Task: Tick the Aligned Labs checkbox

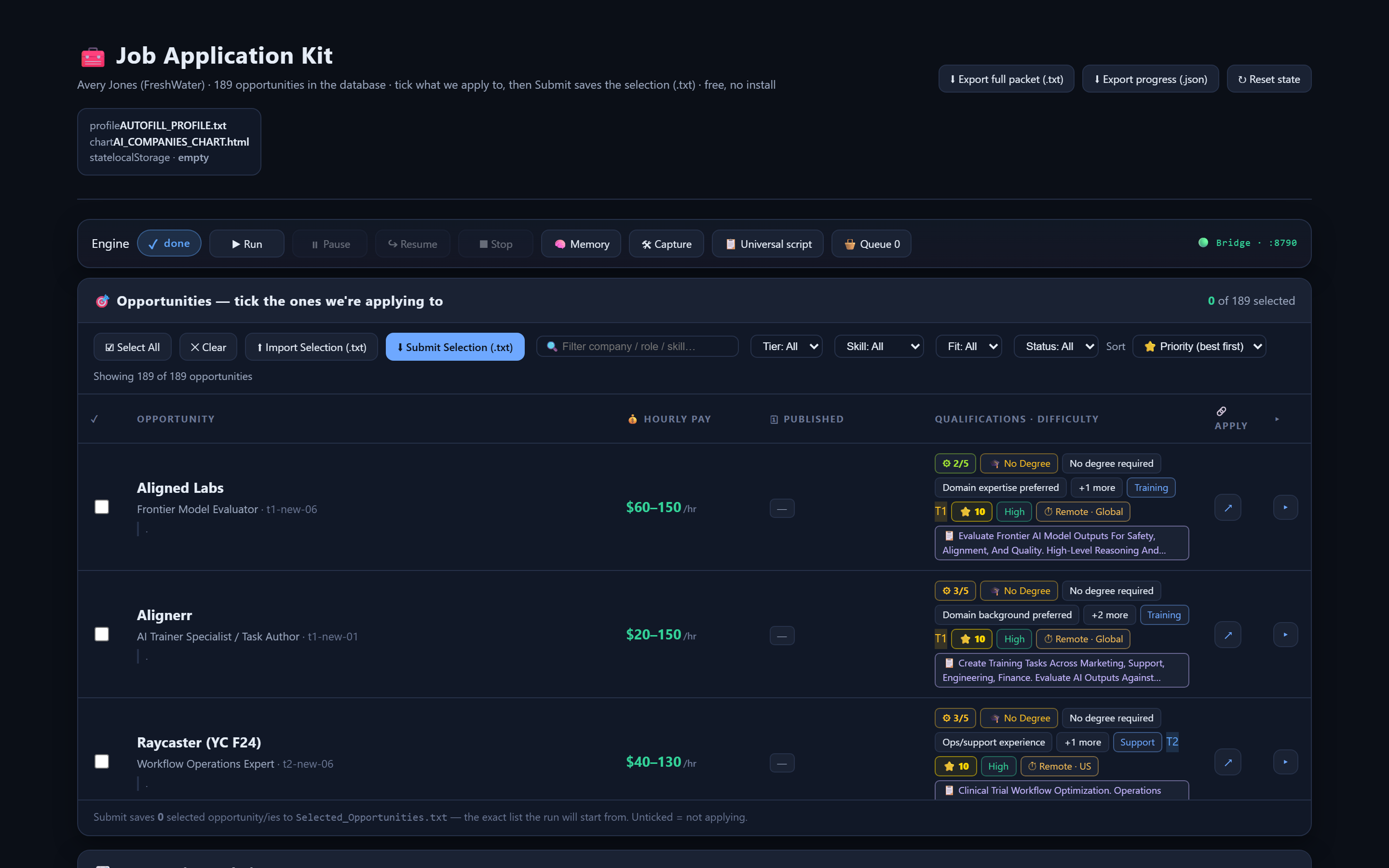Action: coord(102,507)
